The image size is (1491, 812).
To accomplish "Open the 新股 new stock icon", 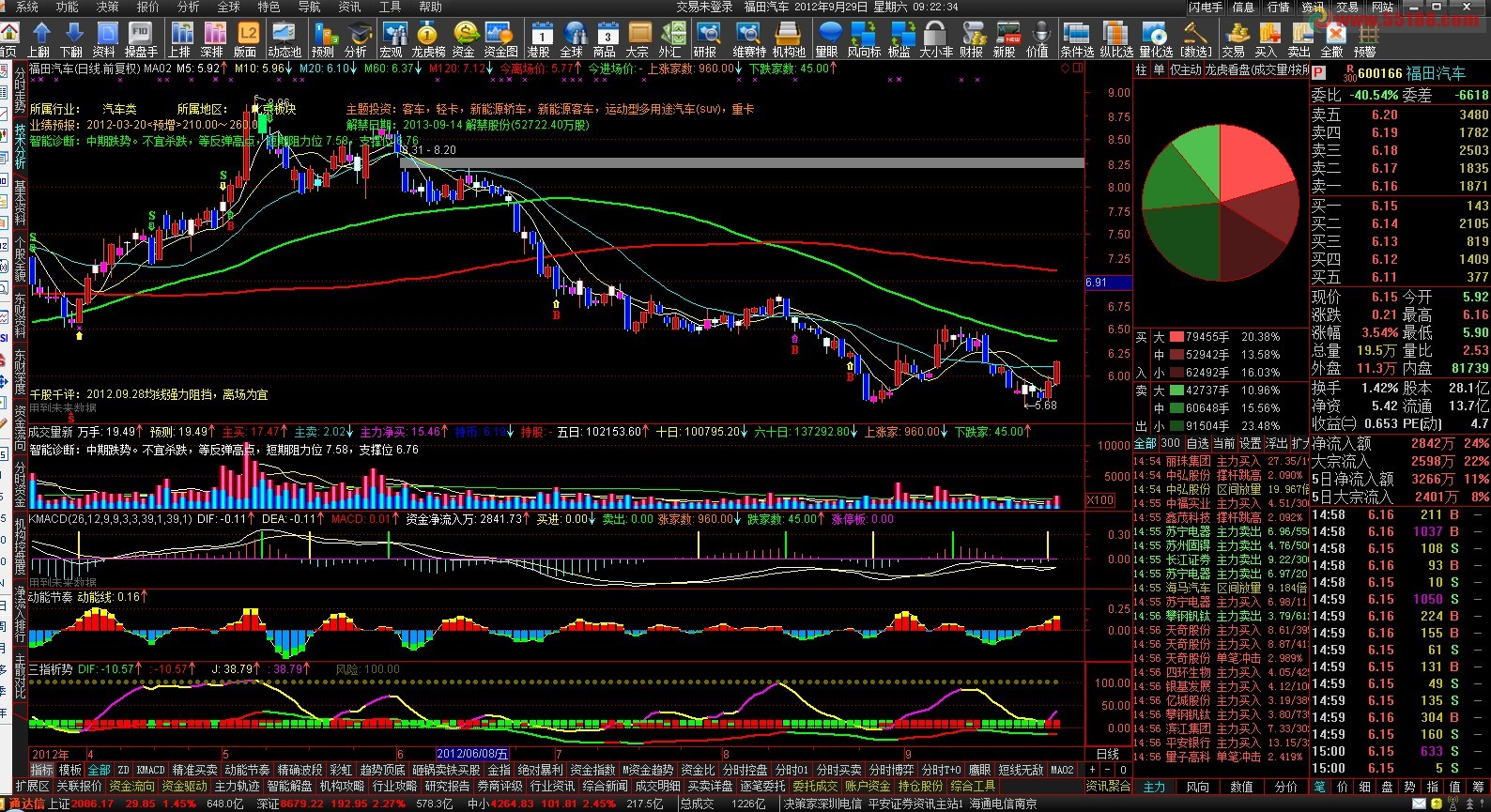I will [x=1005, y=39].
